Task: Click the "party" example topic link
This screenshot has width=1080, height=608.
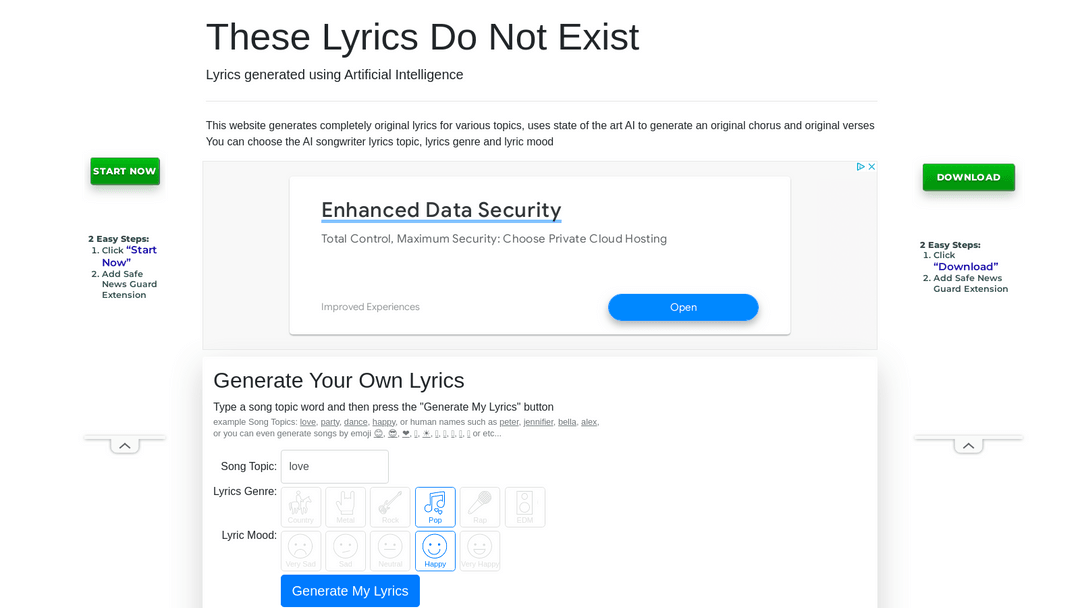Action: click(330, 422)
